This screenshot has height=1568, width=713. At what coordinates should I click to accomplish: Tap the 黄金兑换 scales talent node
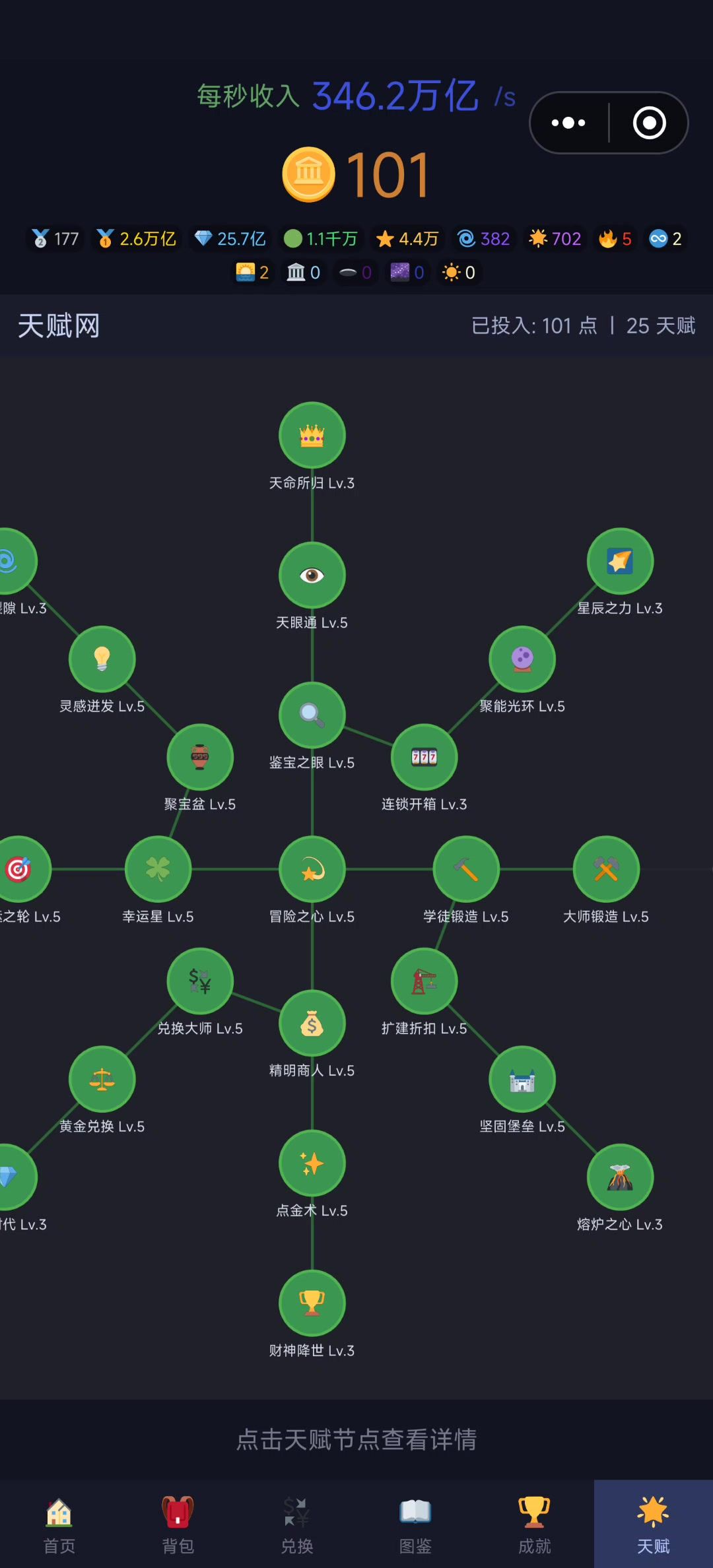point(102,1079)
